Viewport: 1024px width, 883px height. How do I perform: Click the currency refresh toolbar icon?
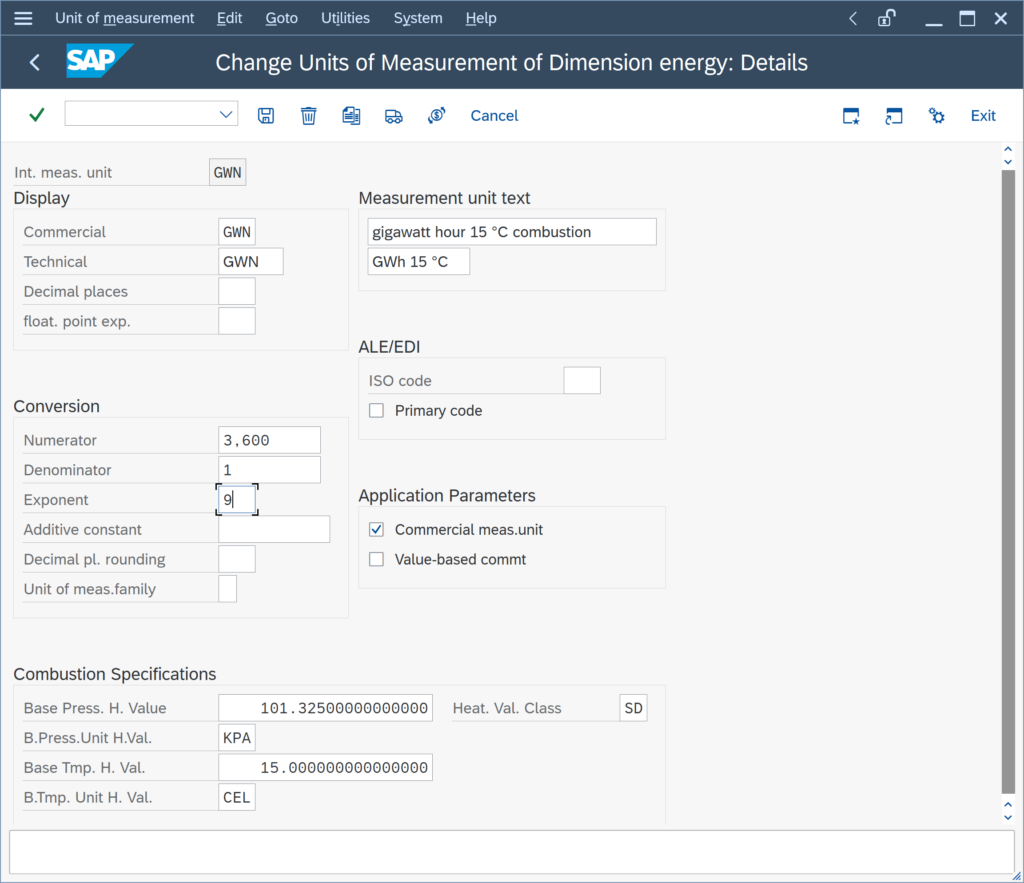(436, 116)
